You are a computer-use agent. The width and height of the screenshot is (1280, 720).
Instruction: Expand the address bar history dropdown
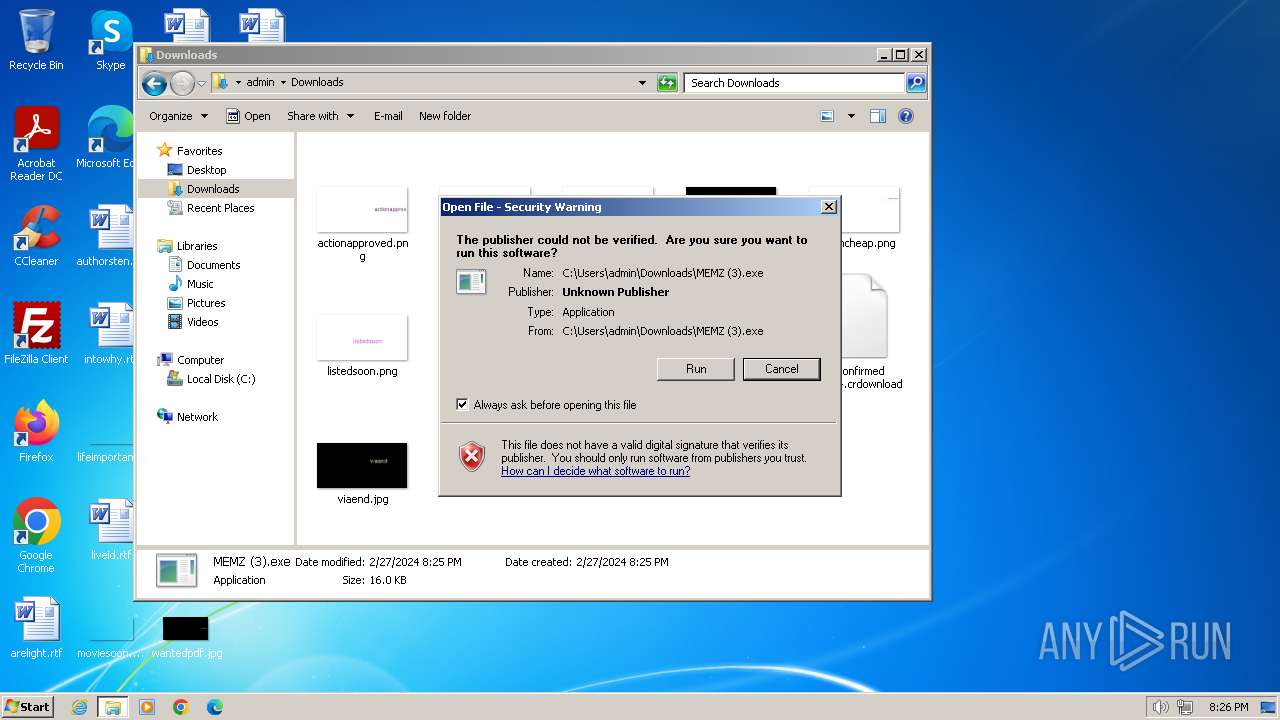tap(642, 83)
